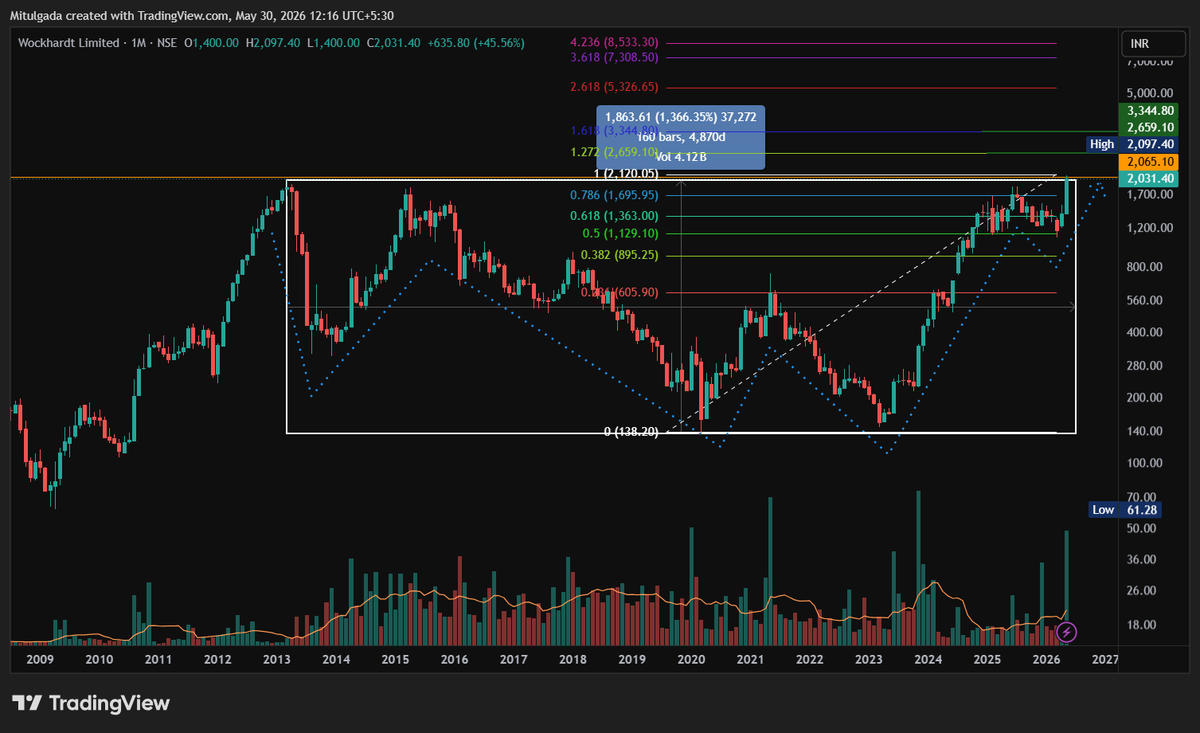1200x733 pixels.
Task: Select the Wockhardt Limited symbol title
Action: click(70, 42)
